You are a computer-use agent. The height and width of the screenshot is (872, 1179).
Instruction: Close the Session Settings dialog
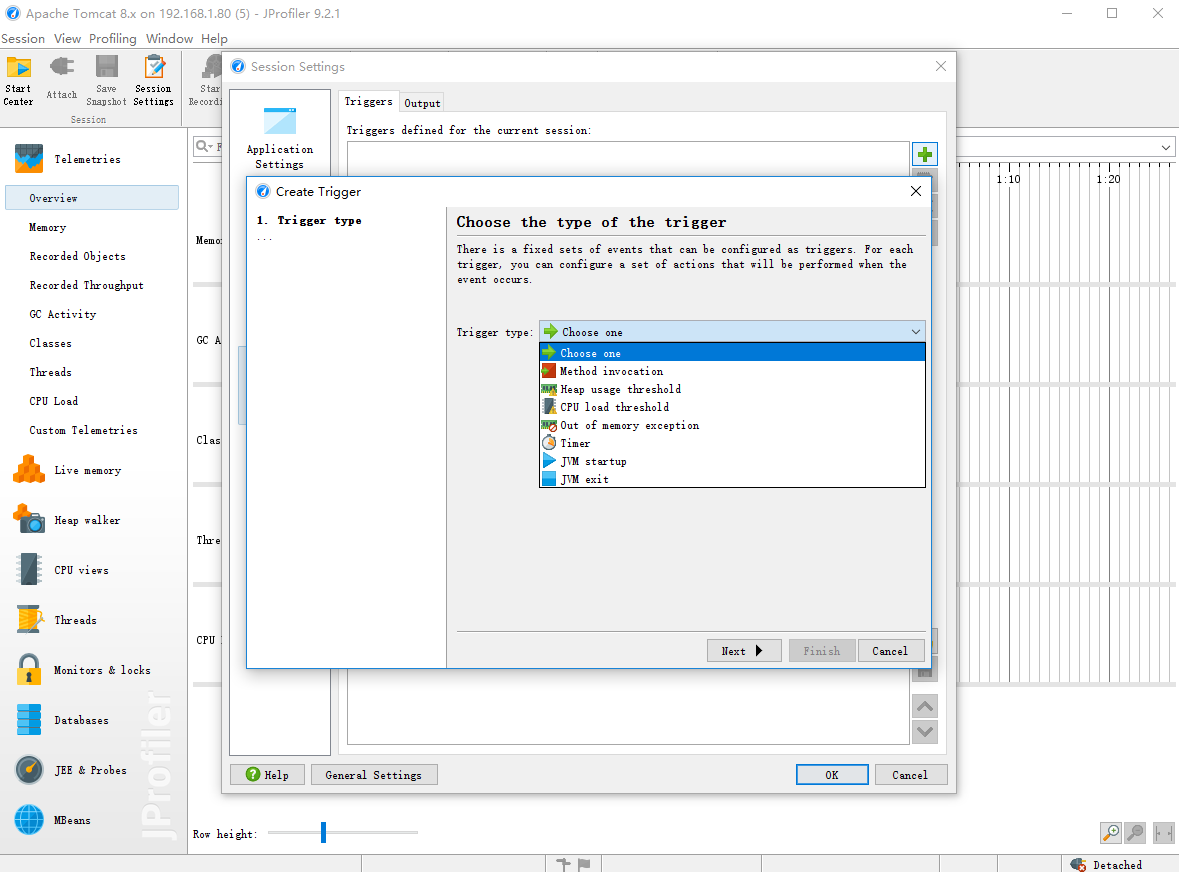[x=941, y=66]
